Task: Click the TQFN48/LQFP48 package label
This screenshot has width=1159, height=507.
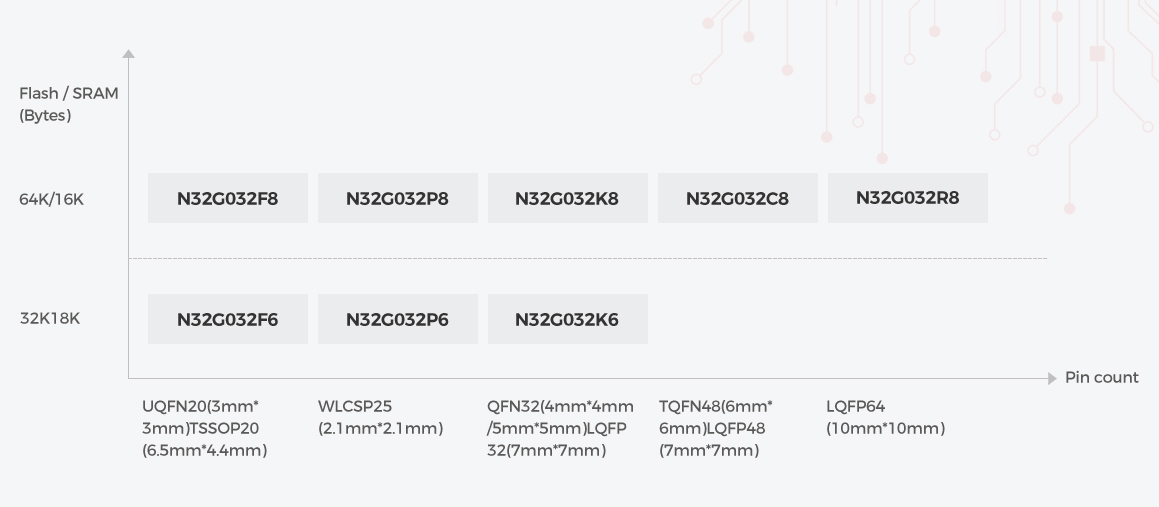Action: [716, 428]
